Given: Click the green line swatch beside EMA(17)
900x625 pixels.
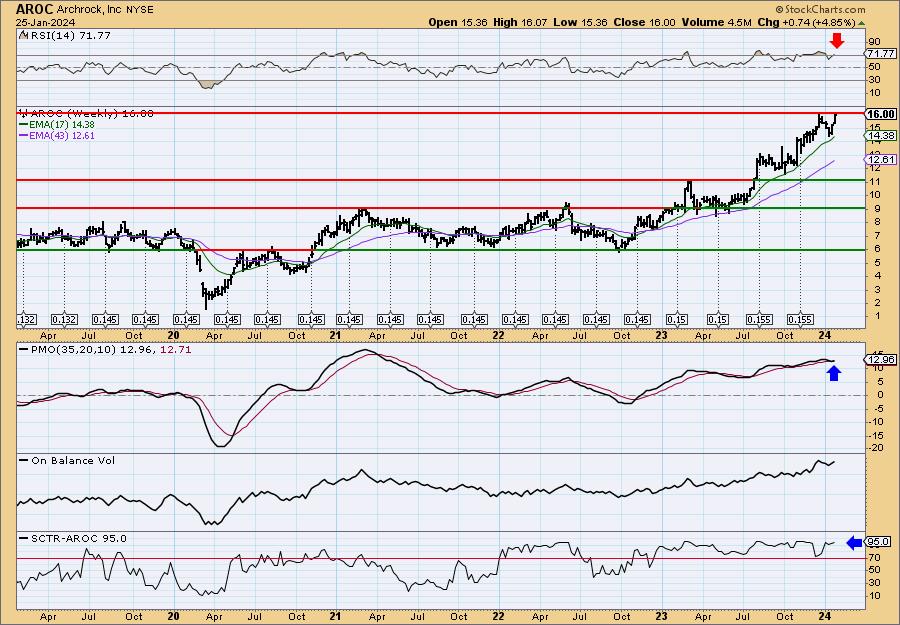Looking at the screenshot, I should pyautogui.click(x=23, y=125).
